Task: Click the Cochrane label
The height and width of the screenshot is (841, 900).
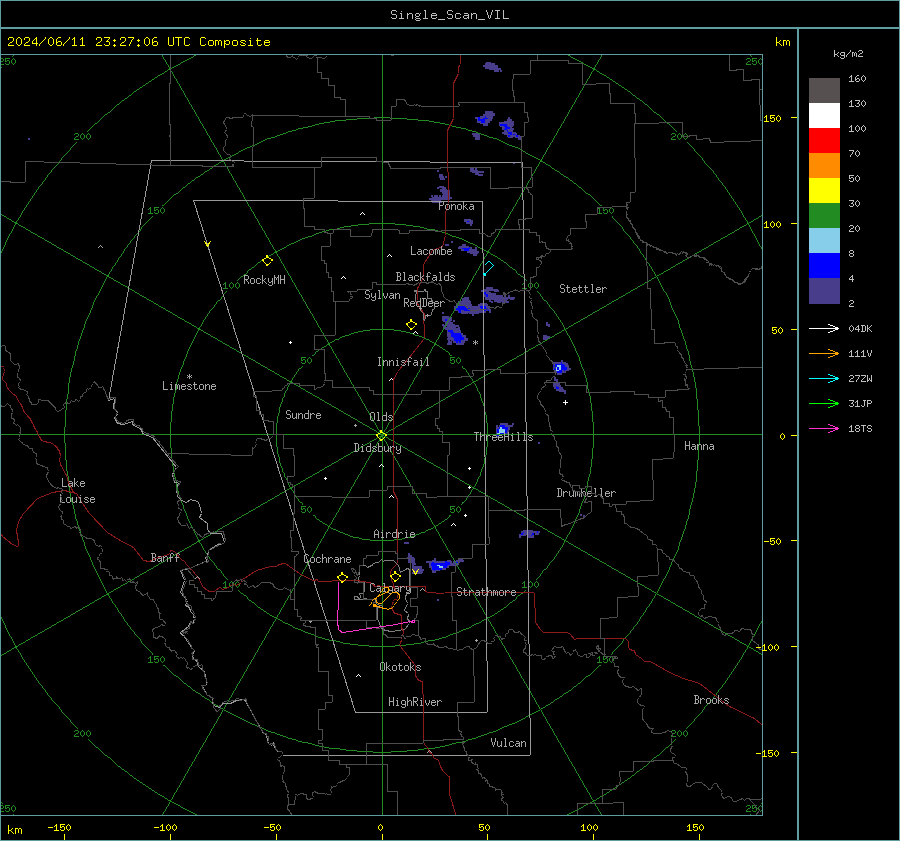Action: pos(327,559)
